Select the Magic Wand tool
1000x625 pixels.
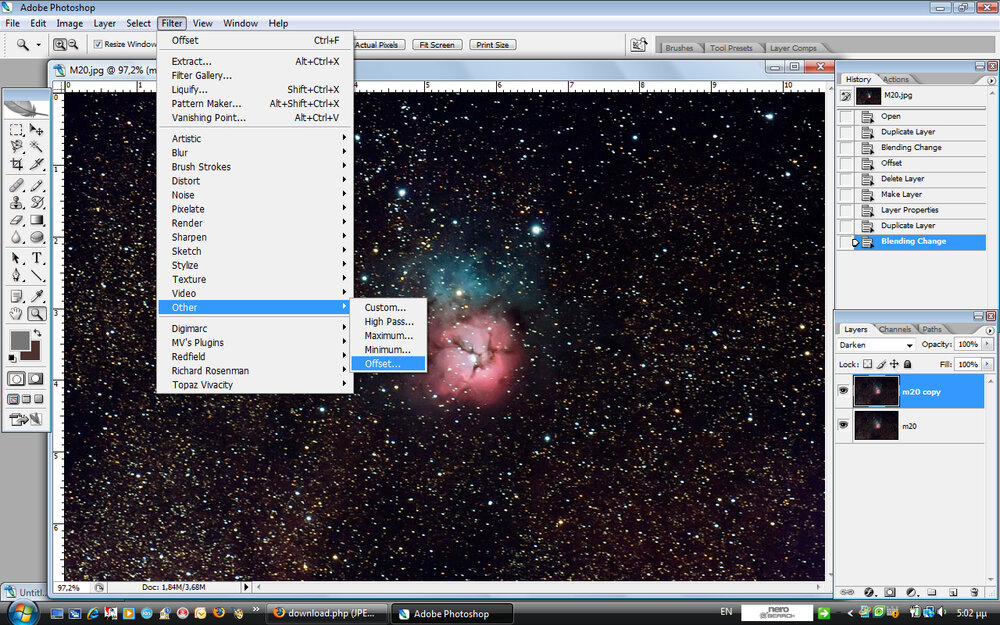click(x=37, y=146)
